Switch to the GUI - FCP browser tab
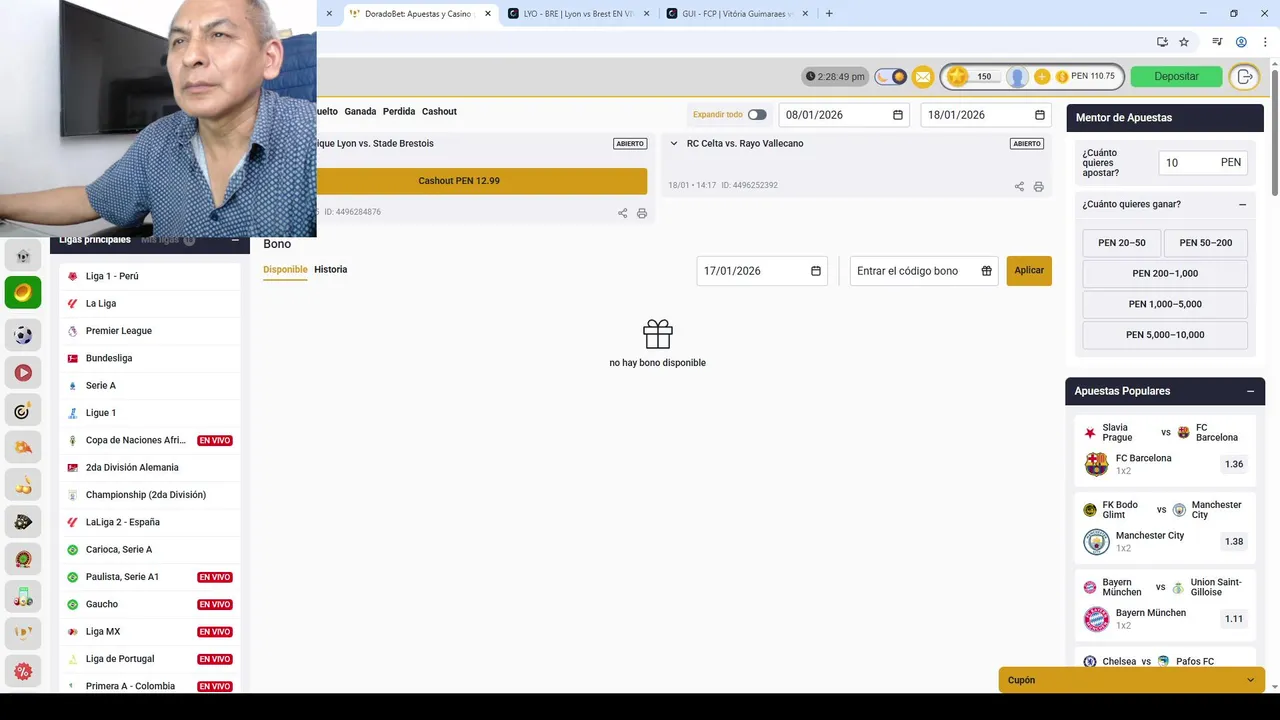This screenshot has height=720, width=1280. click(x=737, y=14)
